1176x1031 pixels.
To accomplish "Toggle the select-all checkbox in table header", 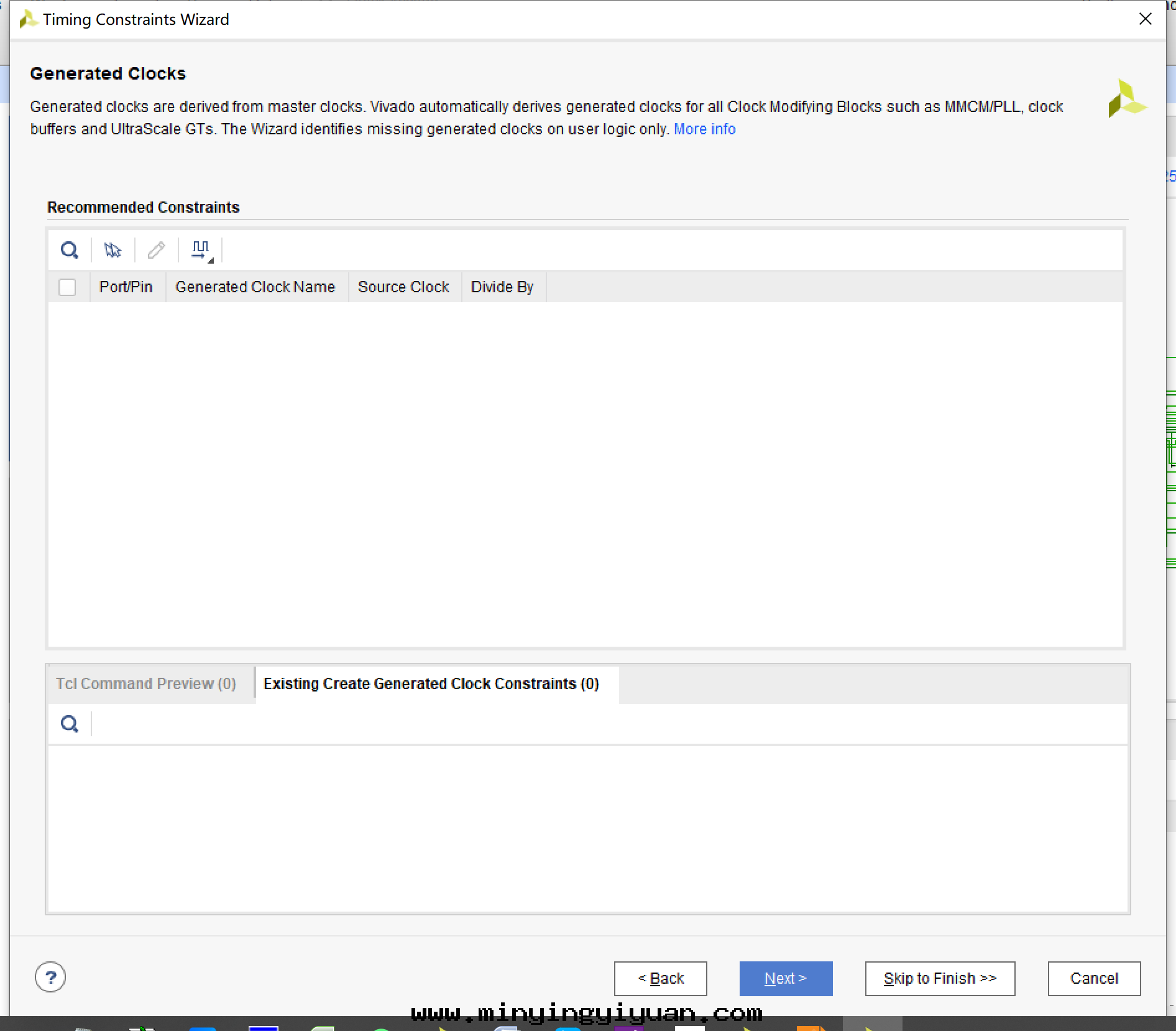I will 67,287.
